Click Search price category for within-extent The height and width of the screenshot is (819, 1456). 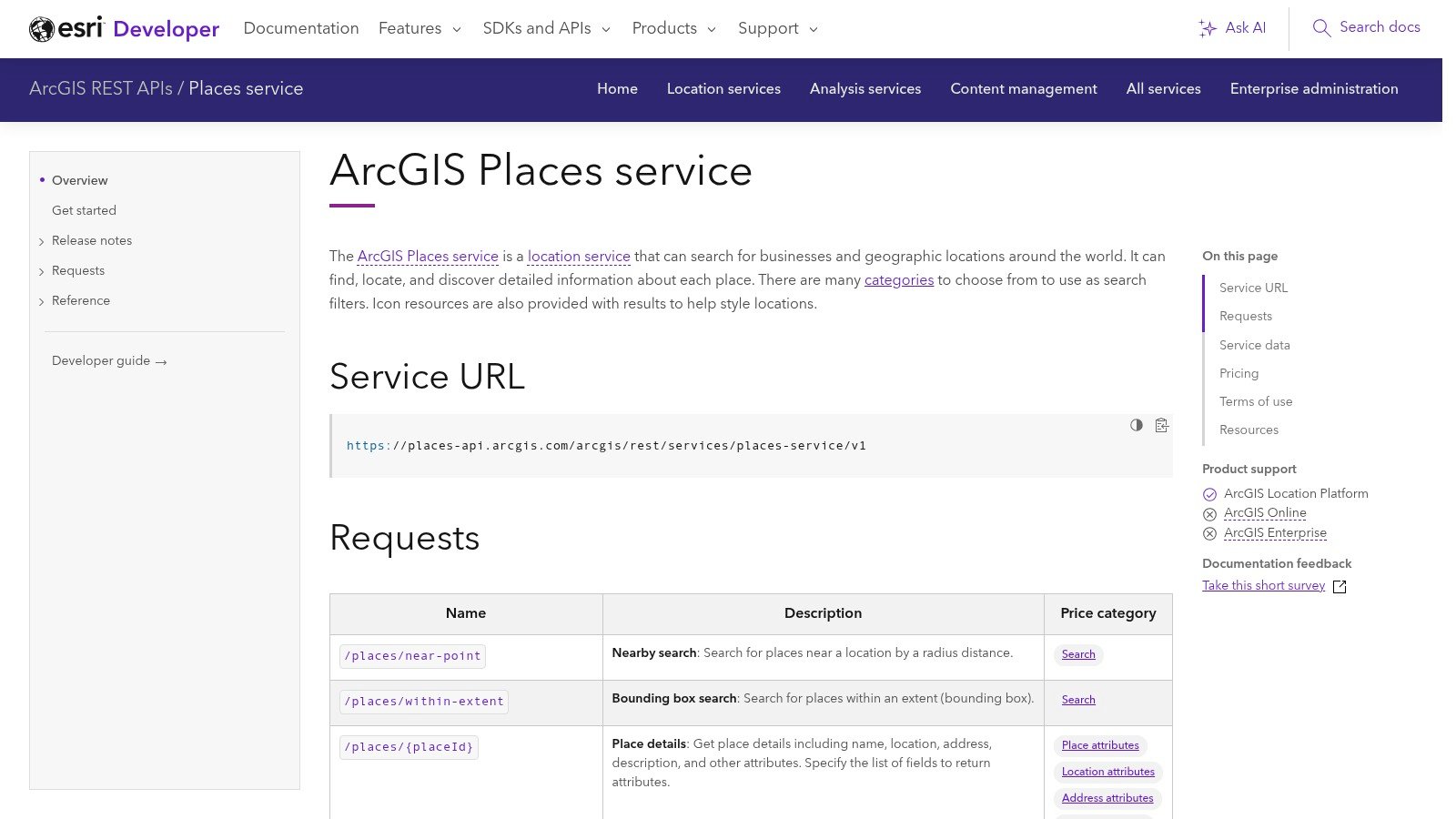pyautogui.click(x=1078, y=700)
